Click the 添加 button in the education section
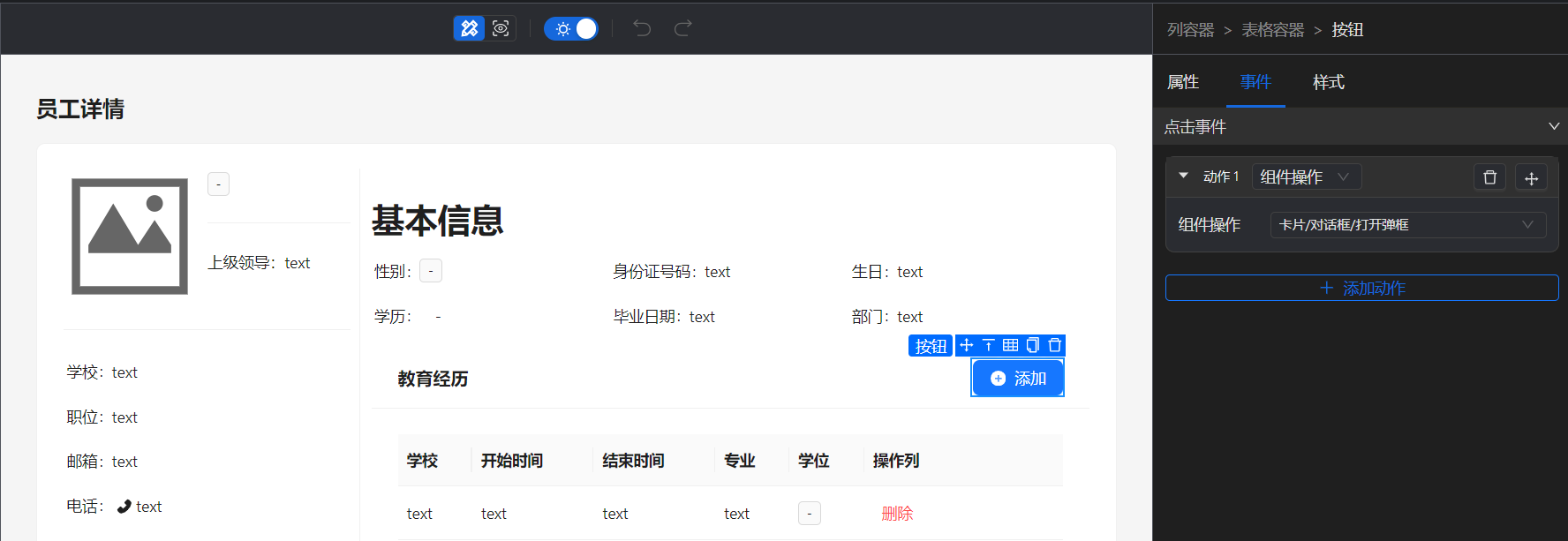The height and width of the screenshot is (541, 1568). [1018, 378]
